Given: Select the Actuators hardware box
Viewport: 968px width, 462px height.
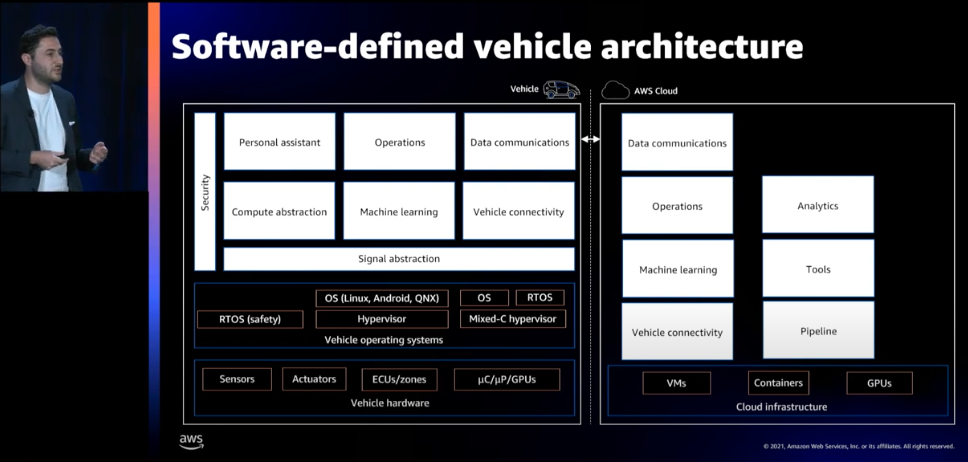Looking at the screenshot, I should [x=314, y=379].
